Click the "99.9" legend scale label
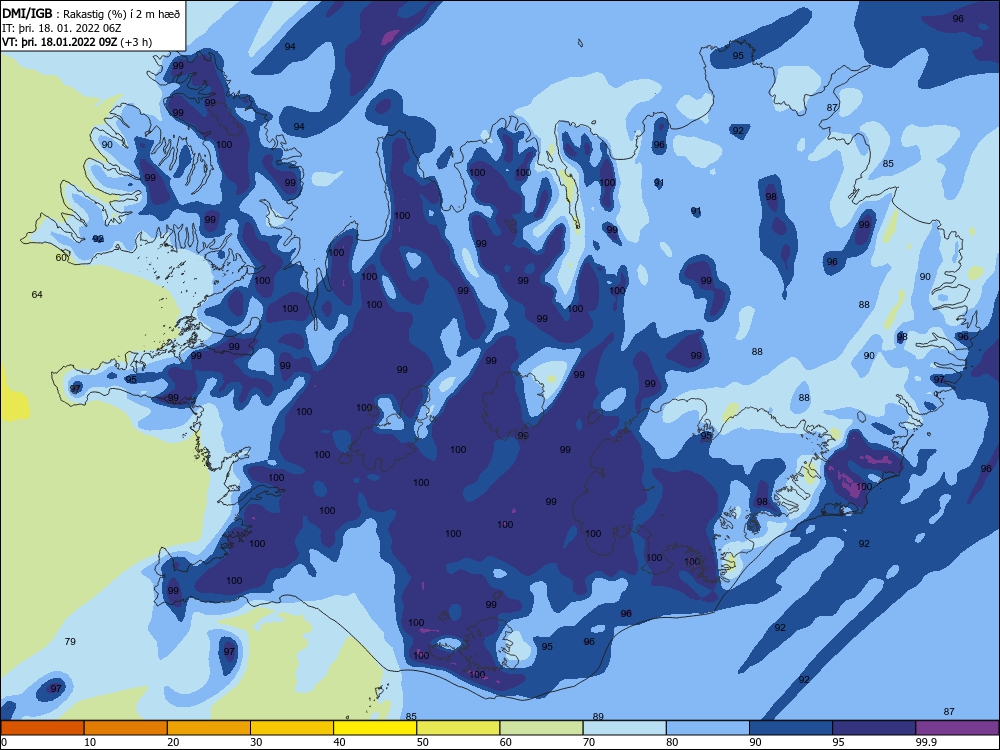This screenshot has height=750, width=1000. click(x=926, y=742)
